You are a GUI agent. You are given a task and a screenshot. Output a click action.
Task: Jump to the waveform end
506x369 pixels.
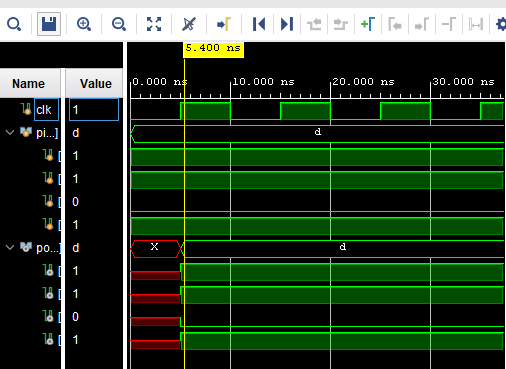(287, 24)
